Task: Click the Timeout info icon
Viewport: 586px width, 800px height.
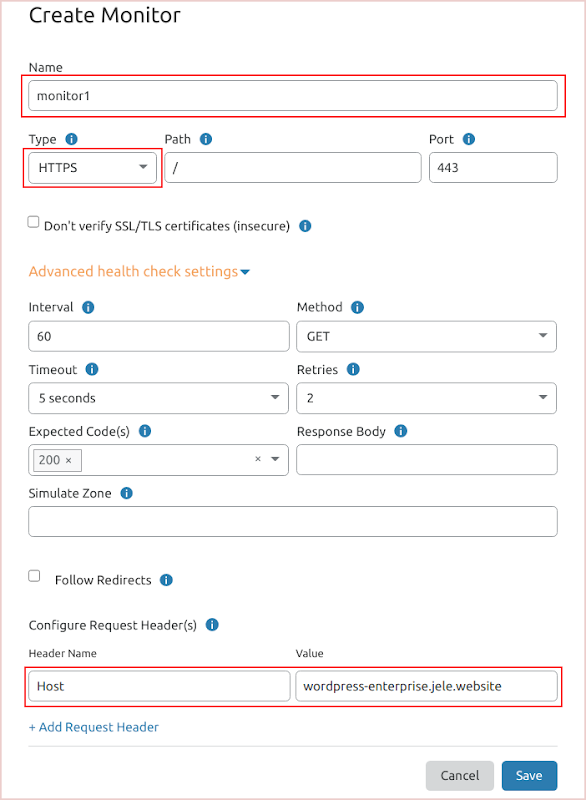Action: 92,369
